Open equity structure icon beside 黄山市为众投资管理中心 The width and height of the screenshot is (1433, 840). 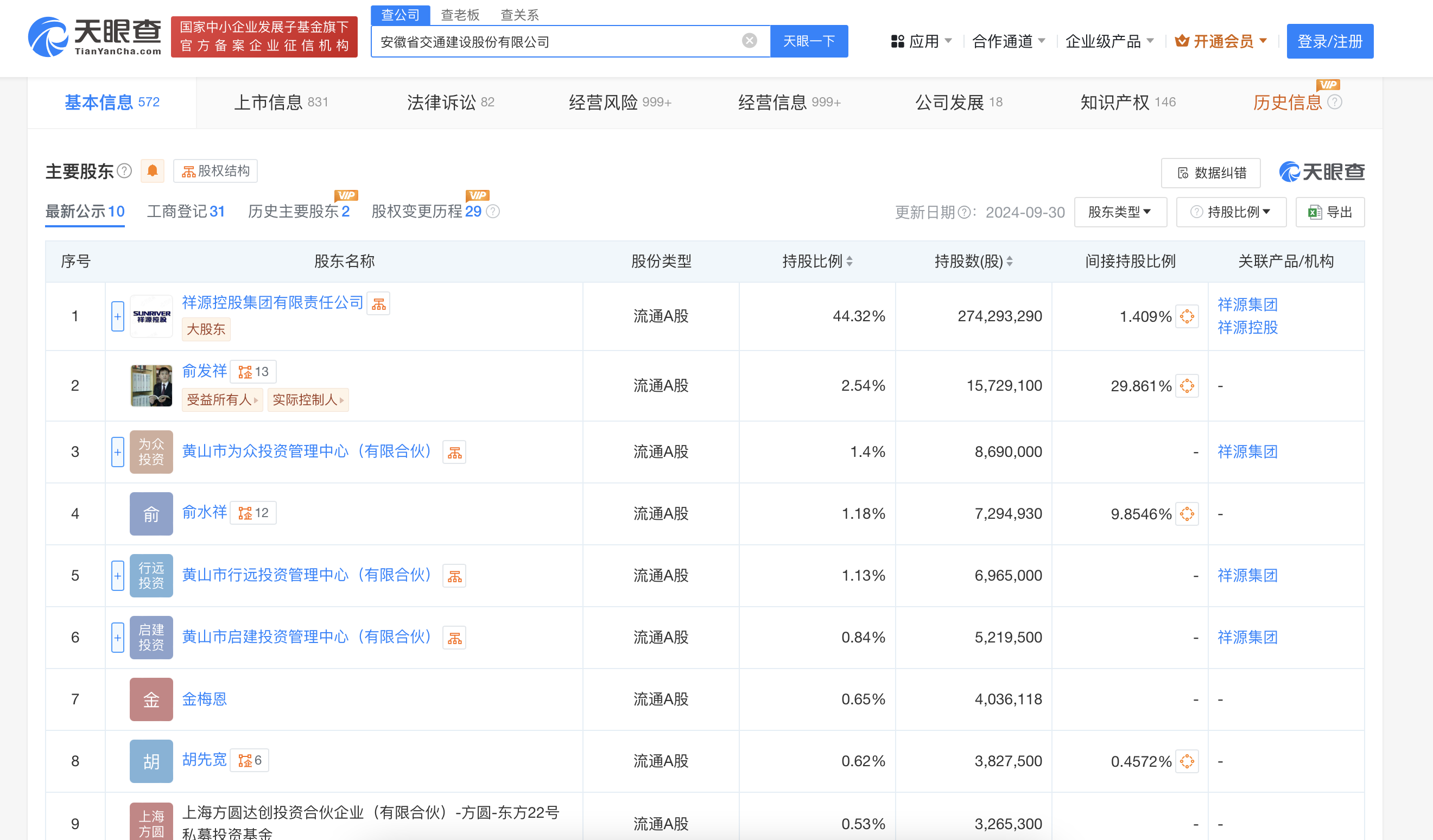point(454,453)
